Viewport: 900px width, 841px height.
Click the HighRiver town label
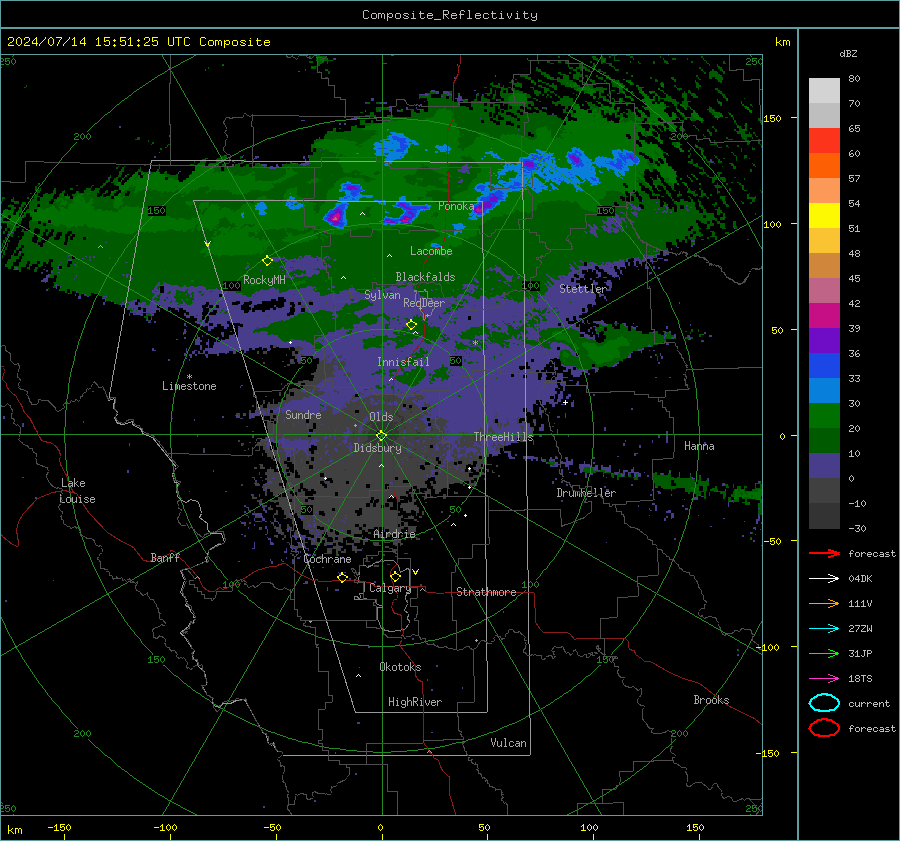(x=414, y=702)
